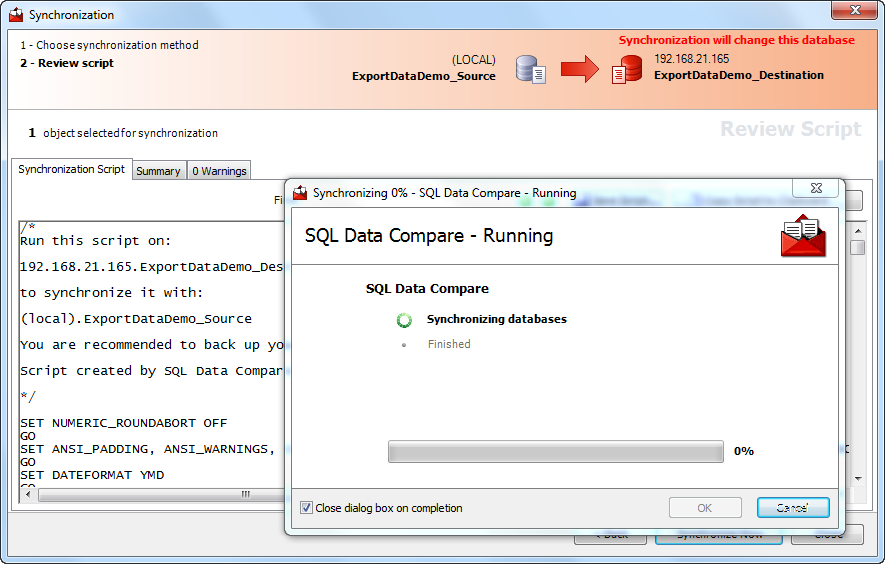Click the Synchronization window title bar icon
The image size is (885, 564).
point(16,15)
